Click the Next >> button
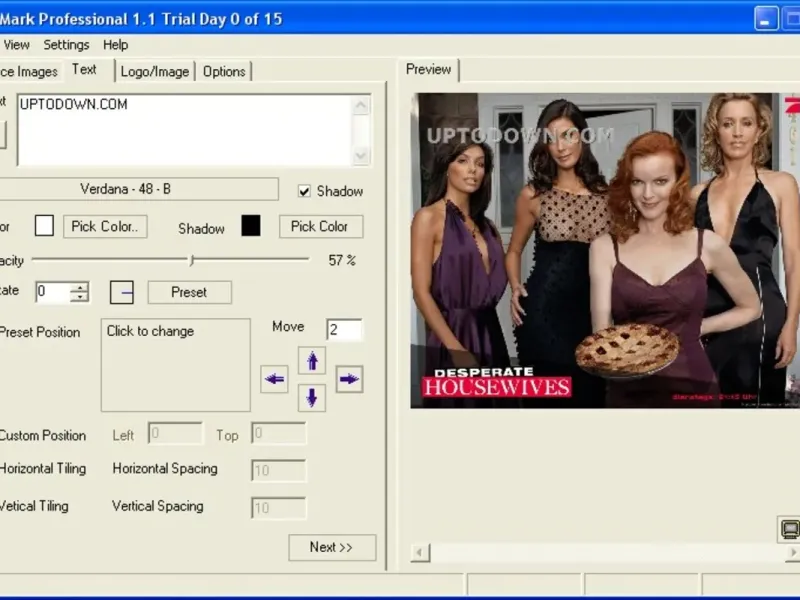Screen dimensions: 800x600 pyautogui.click(x=332, y=547)
